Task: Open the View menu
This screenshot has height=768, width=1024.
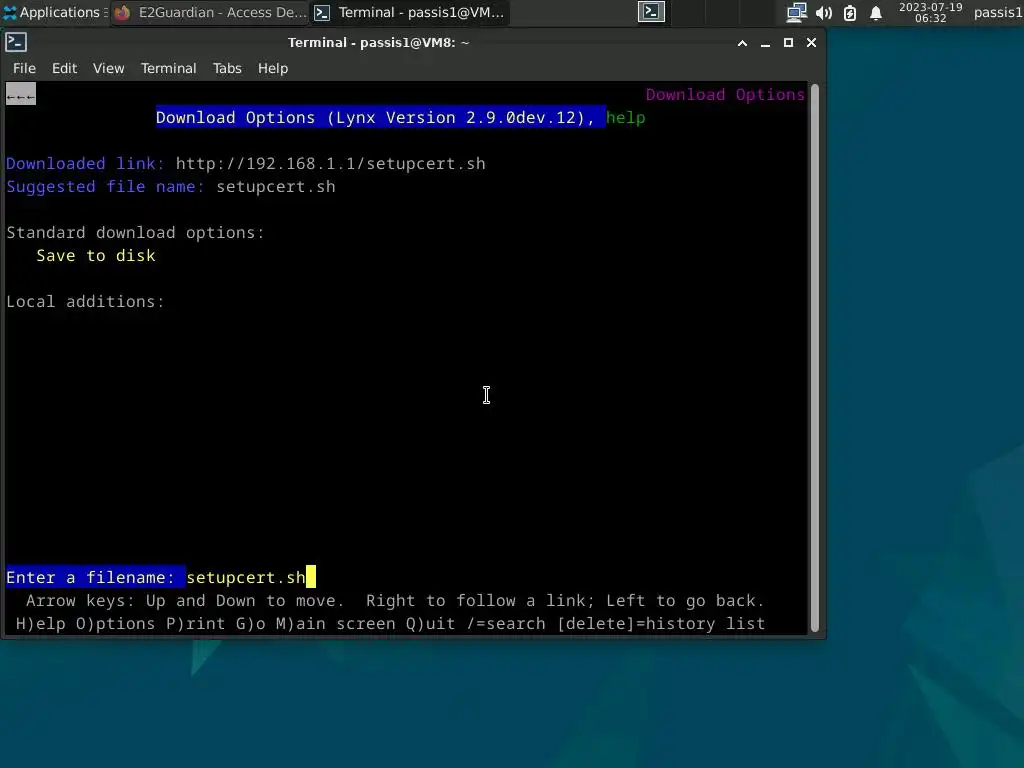Action: pyautogui.click(x=108, y=68)
